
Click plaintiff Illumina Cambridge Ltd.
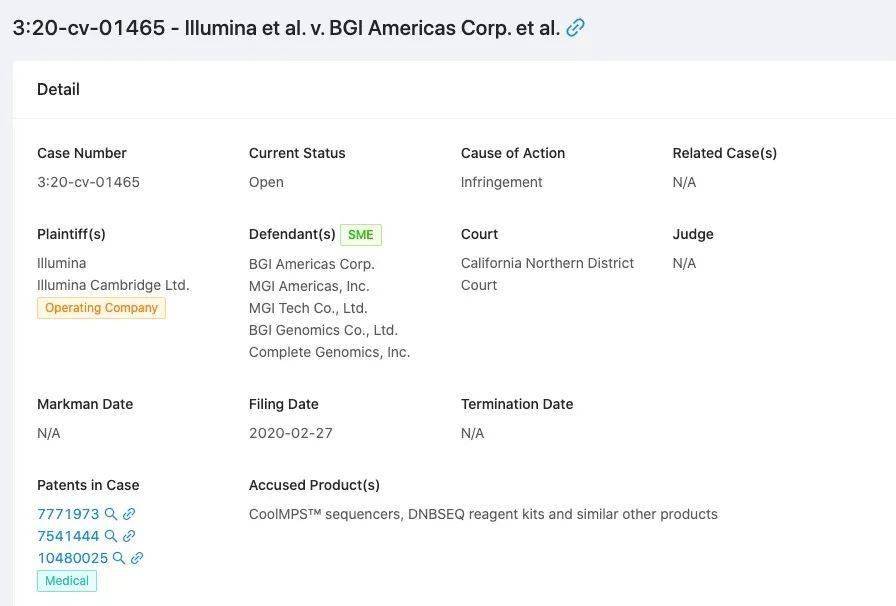pos(113,285)
